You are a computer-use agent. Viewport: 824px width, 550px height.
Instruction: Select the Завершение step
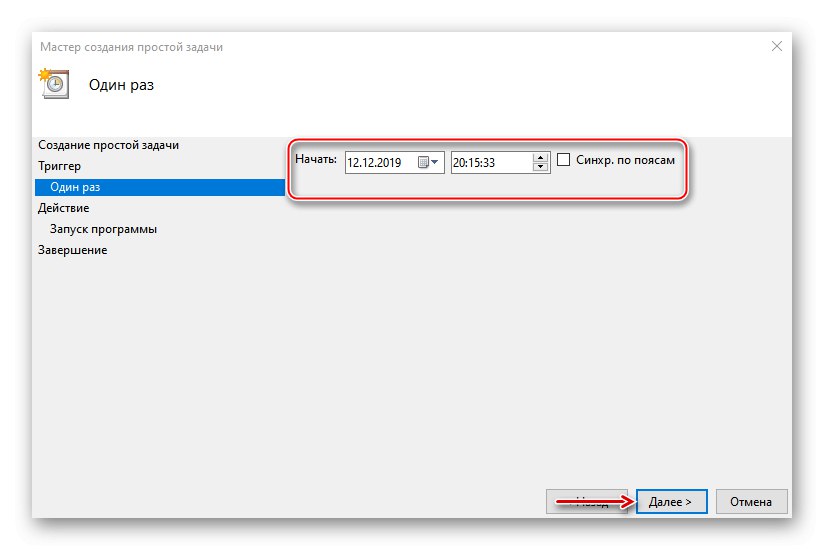[x=73, y=250]
